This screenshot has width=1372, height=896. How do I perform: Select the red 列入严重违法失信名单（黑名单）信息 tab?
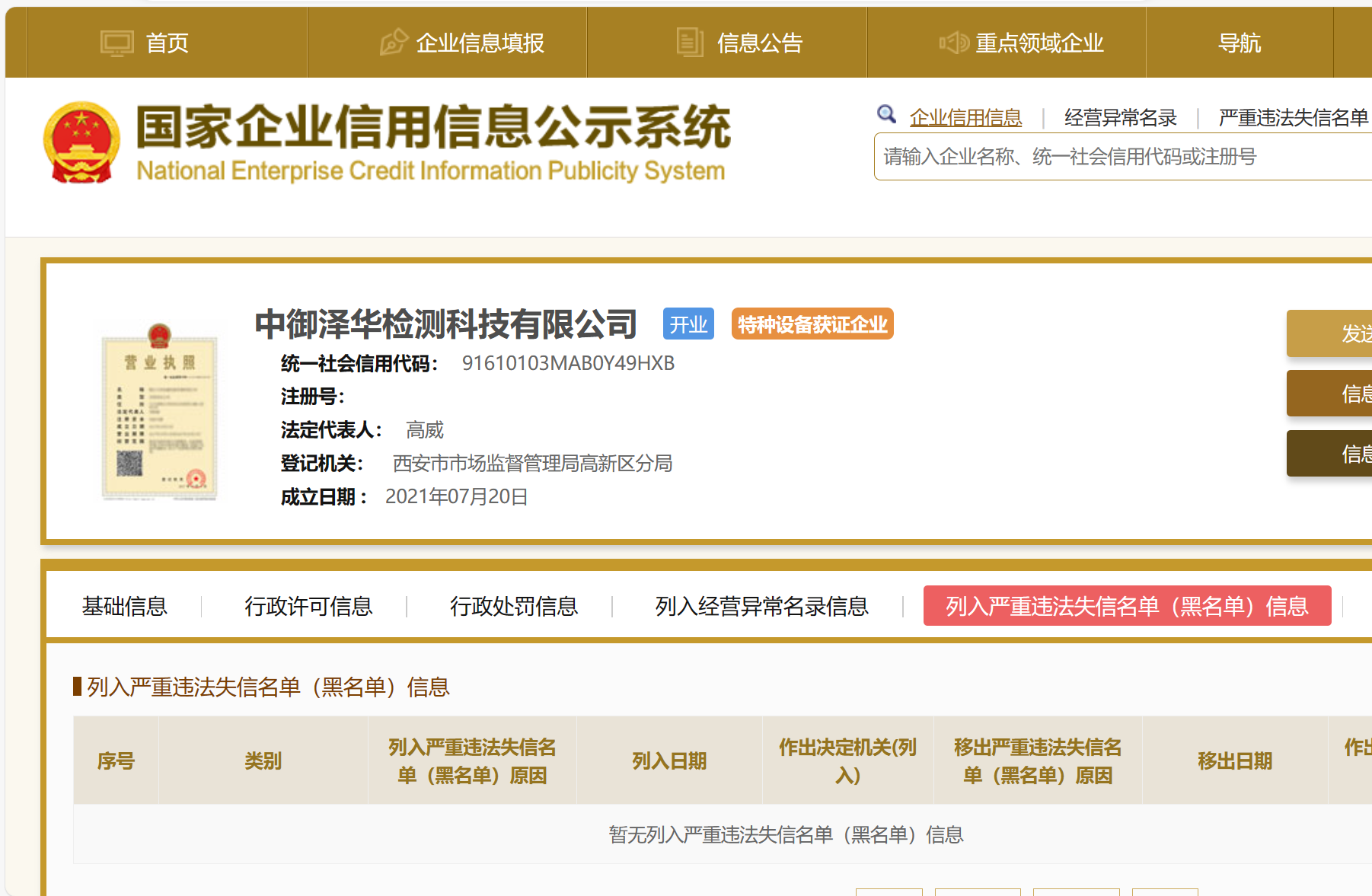(1128, 606)
